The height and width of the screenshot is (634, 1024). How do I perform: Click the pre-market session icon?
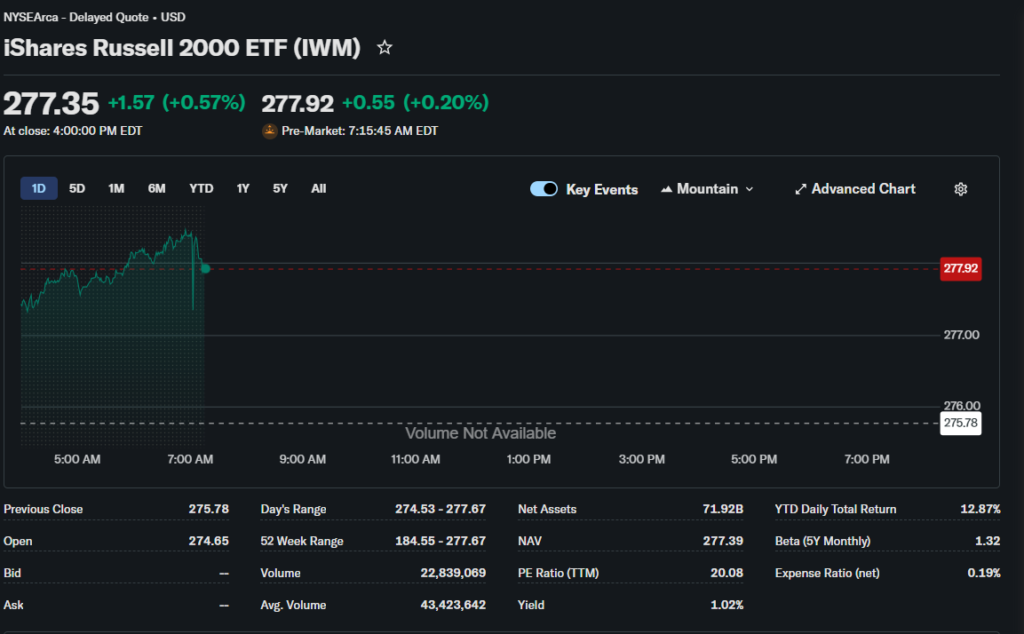coord(269,131)
